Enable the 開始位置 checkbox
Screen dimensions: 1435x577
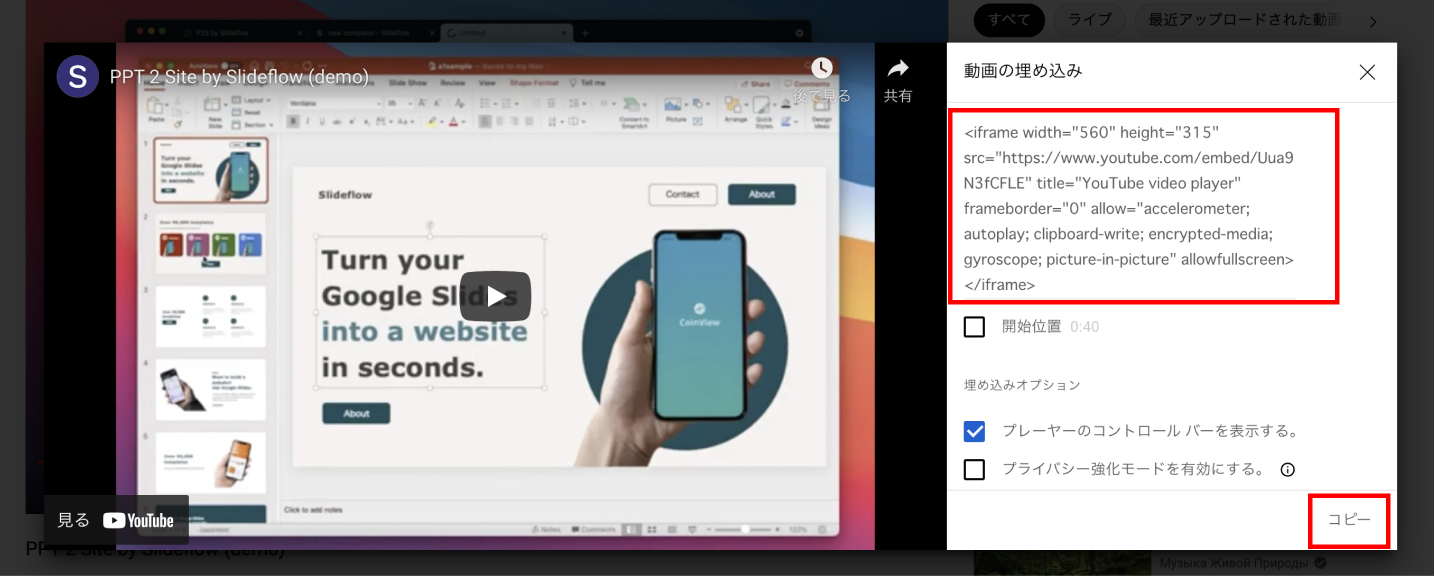(x=974, y=327)
